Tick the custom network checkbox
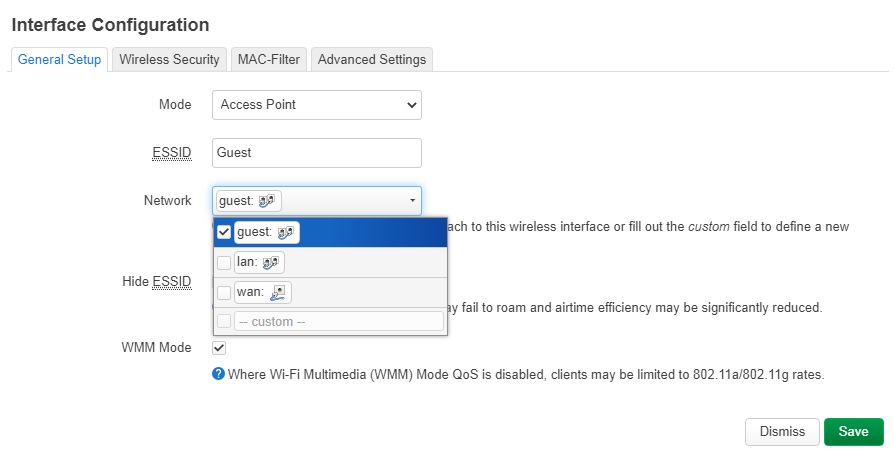 [x=224, y=321]
